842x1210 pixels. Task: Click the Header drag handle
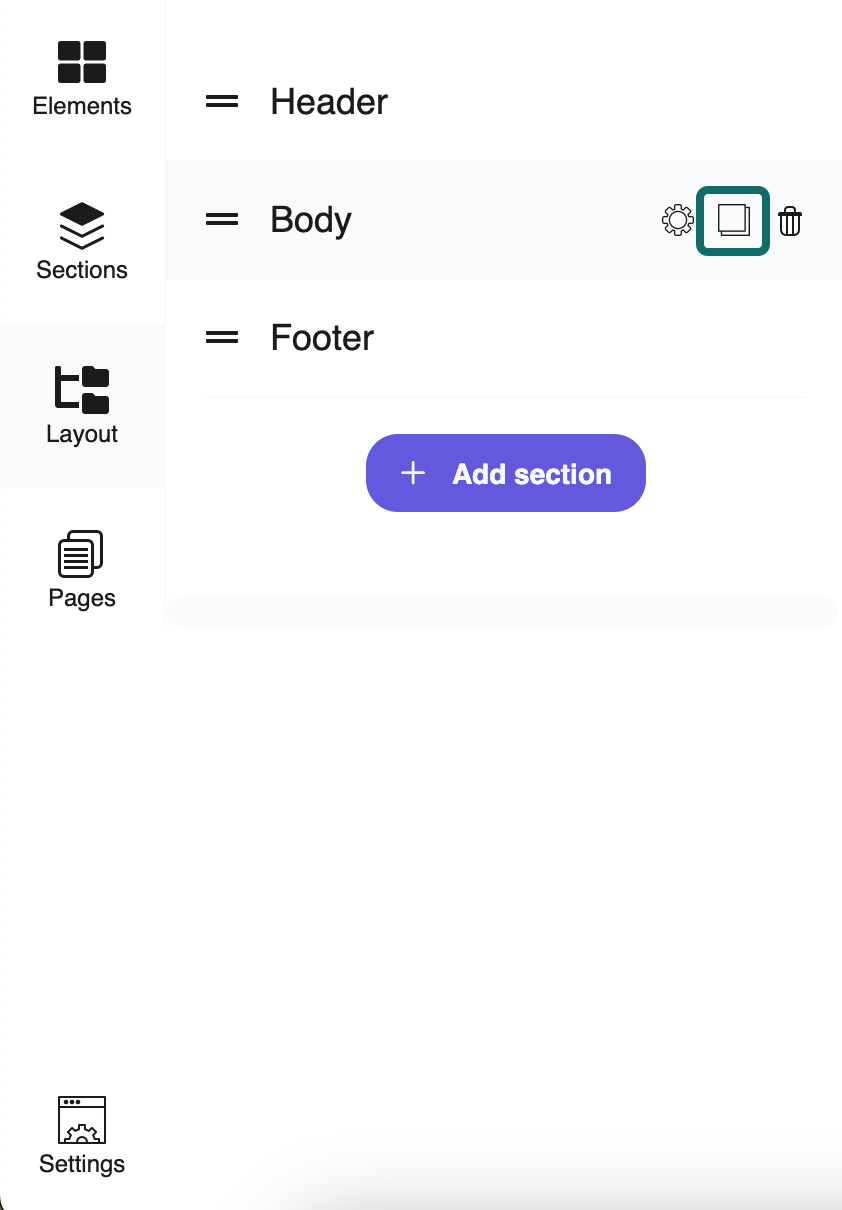tap(222, 102)
